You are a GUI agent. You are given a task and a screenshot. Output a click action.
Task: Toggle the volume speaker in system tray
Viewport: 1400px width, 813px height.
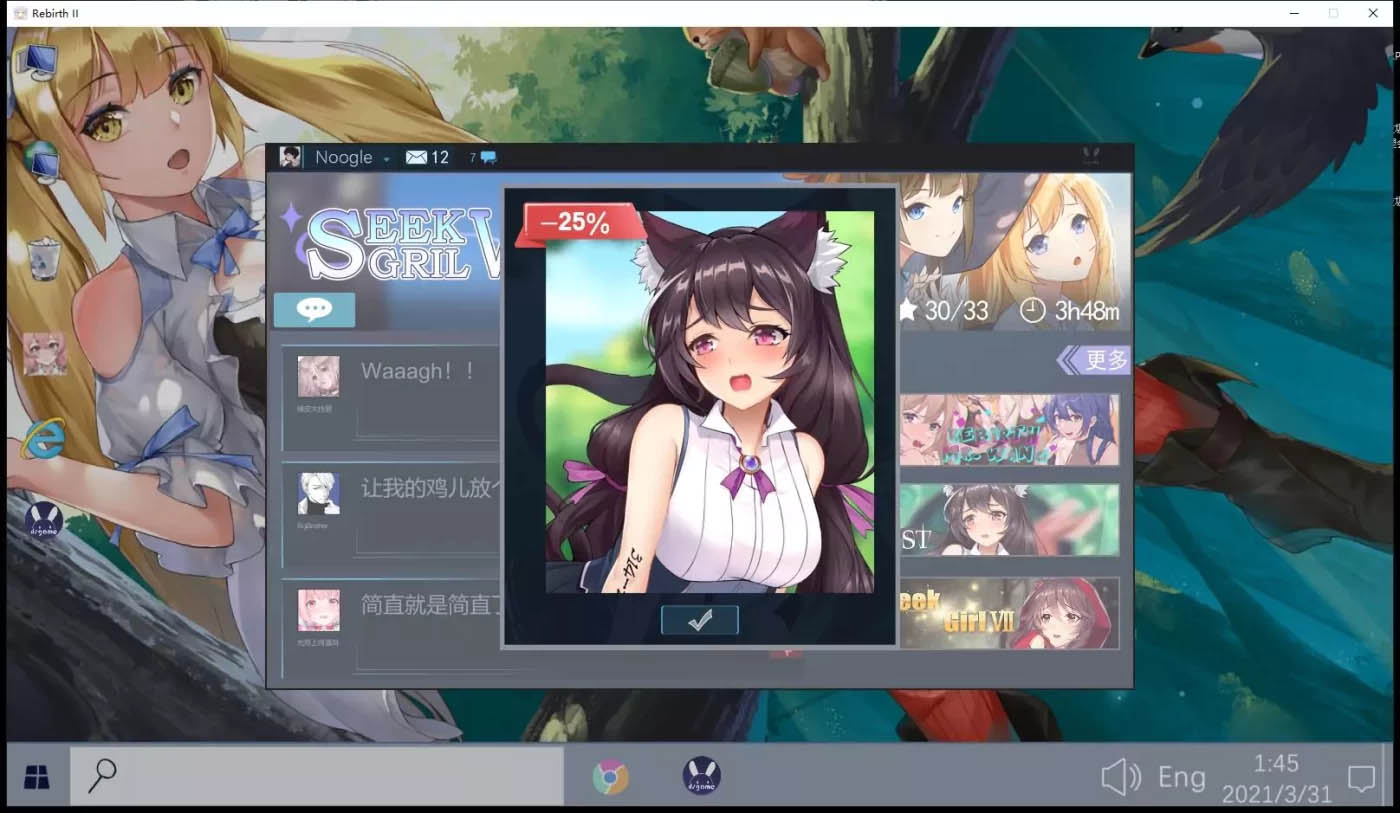tap(1119, 777)
